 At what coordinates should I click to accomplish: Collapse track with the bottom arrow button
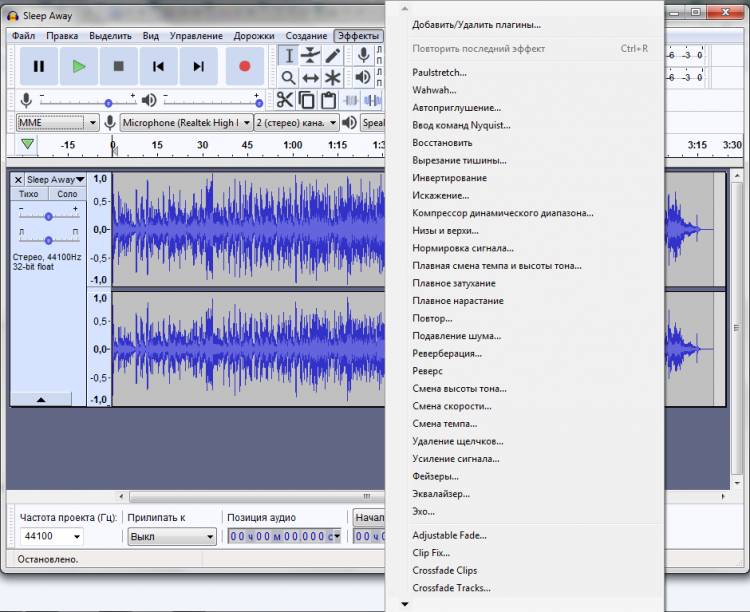[40, 399]
